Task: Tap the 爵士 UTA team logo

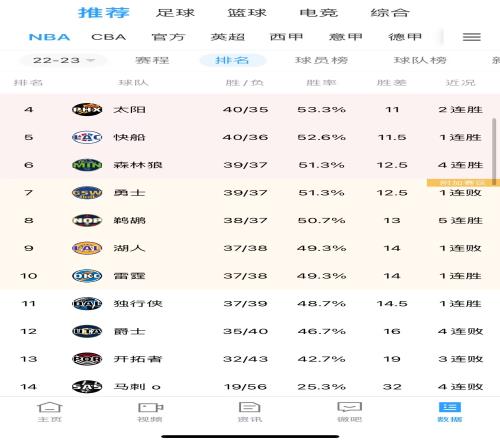Action: [x=87, y=331]
